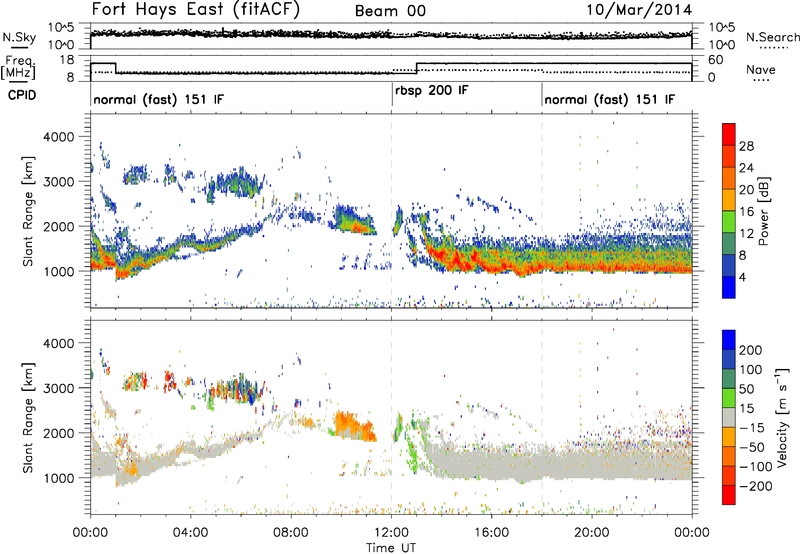Click the "04:00" time tick label
The height and width of the screenshot is (554, 800).
point(190,533)
